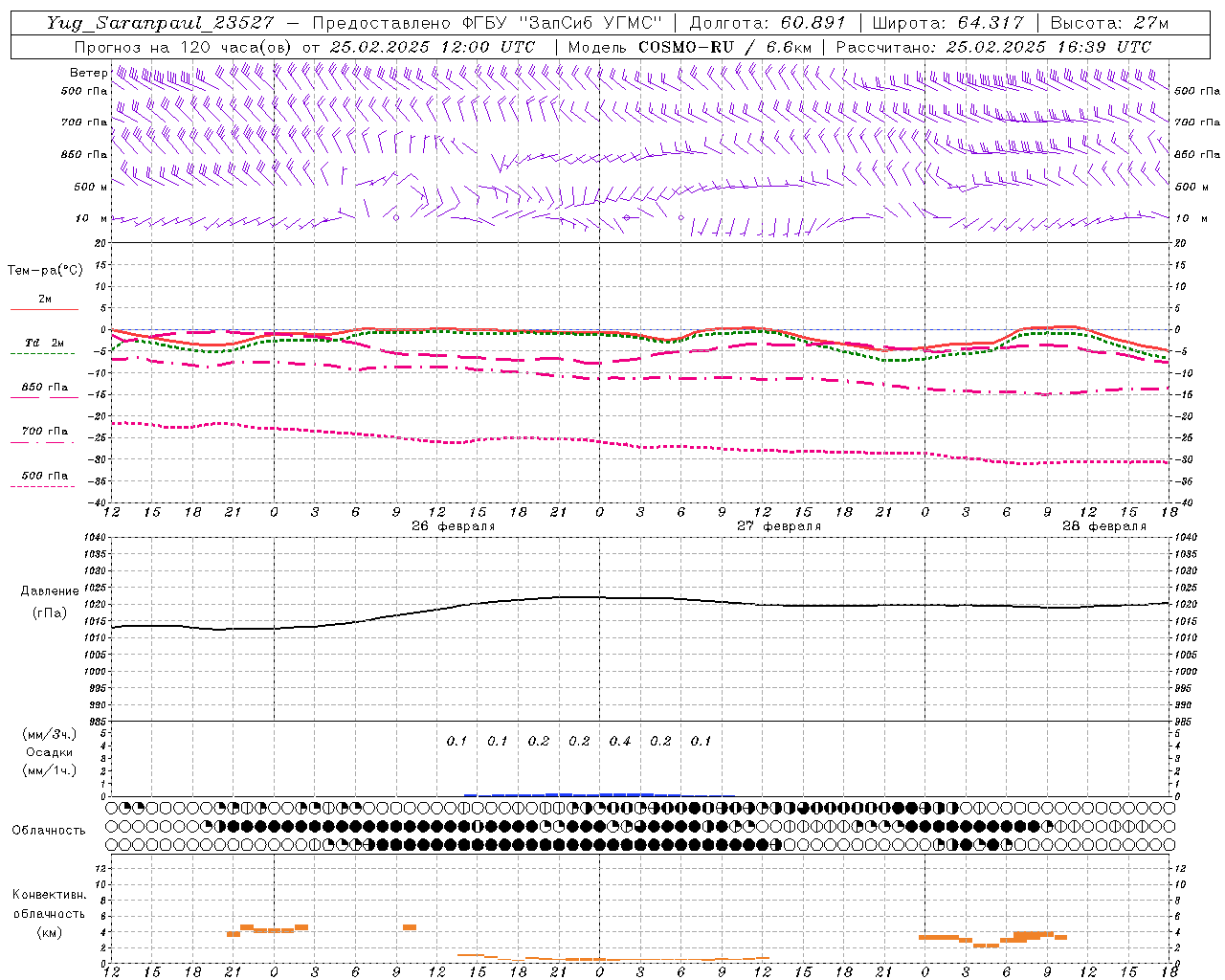
Task: Select the 27 февраля date label
Action: click(x=778, y=526)
